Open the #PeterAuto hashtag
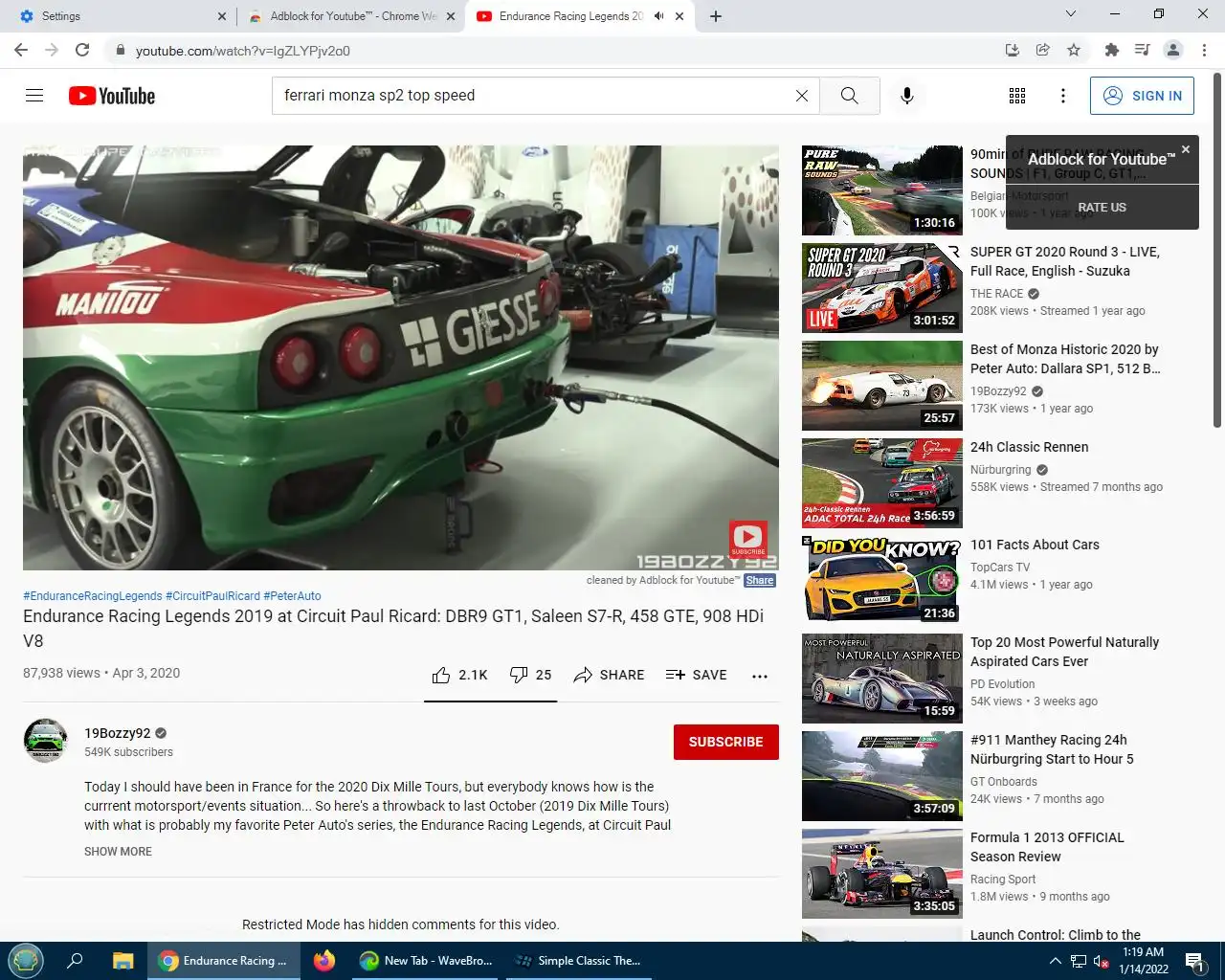Image resolution: width=1225 pixels, height=980 pixels. [x=292, y=595]
